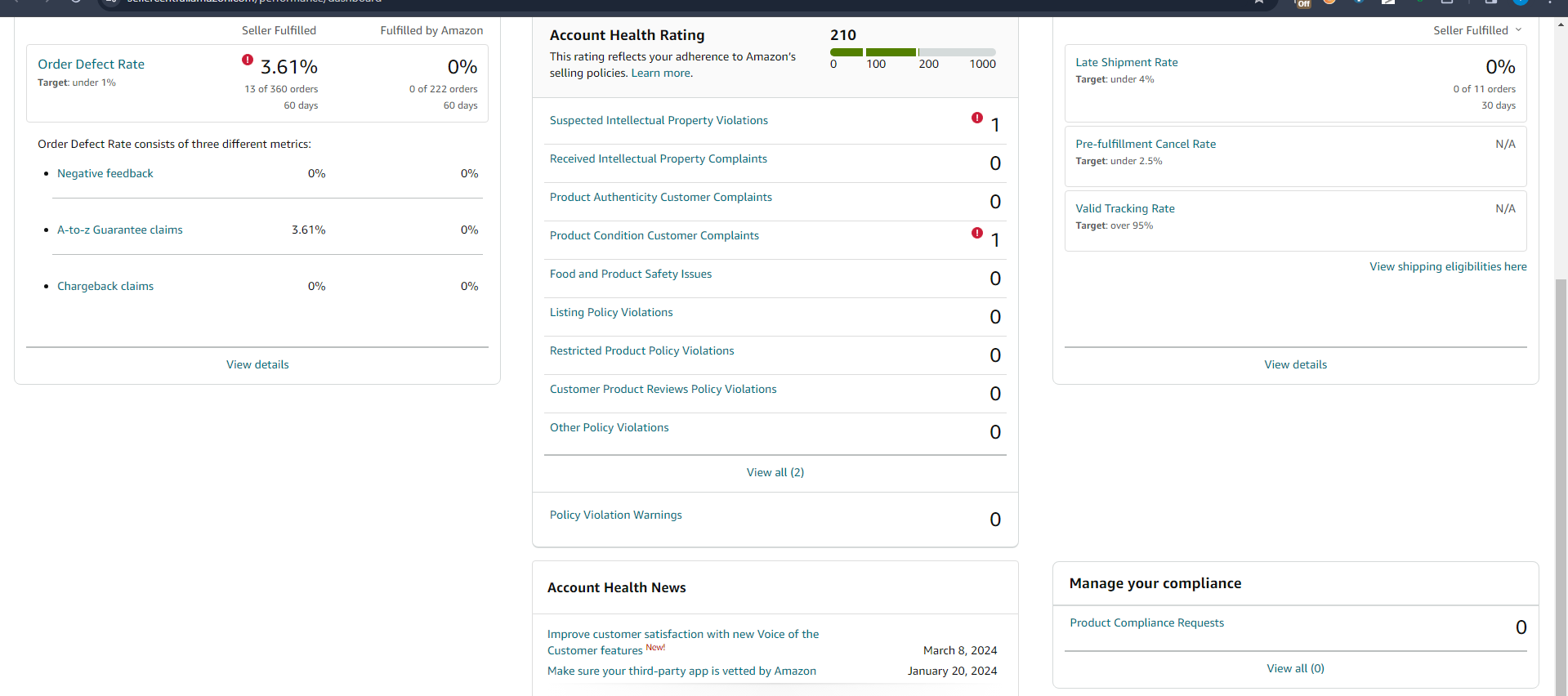1568x696 pixels.
Task: Open the Negative feedback metric
Action: coord(105,173)
